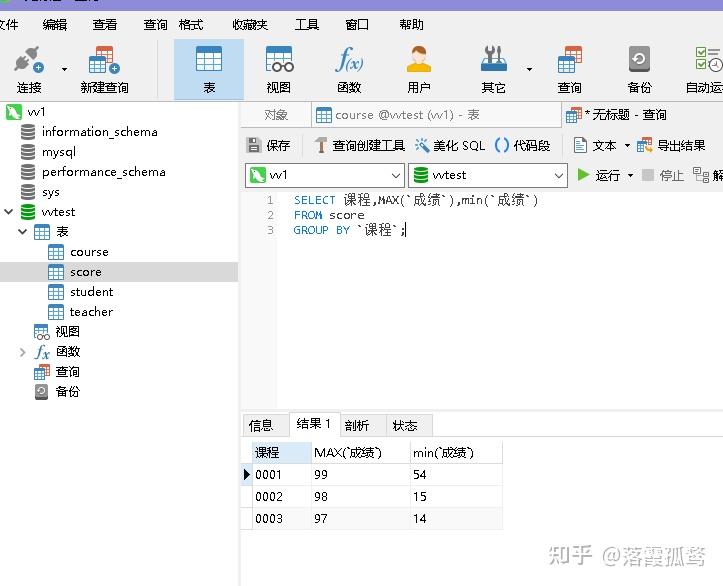The height and width of the screenshot is (586, 723).
Task: Collapse the vvtest database chevron
Action: click(9, 212)
